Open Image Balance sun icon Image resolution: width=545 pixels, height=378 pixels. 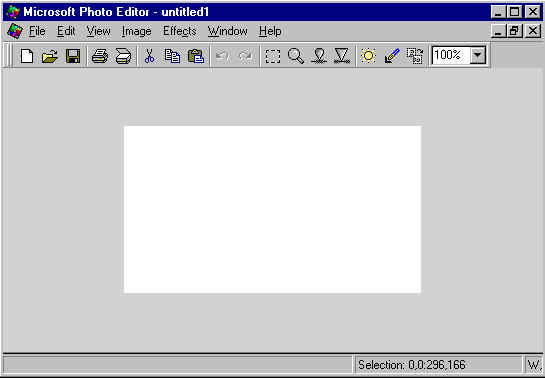point(368,56)
